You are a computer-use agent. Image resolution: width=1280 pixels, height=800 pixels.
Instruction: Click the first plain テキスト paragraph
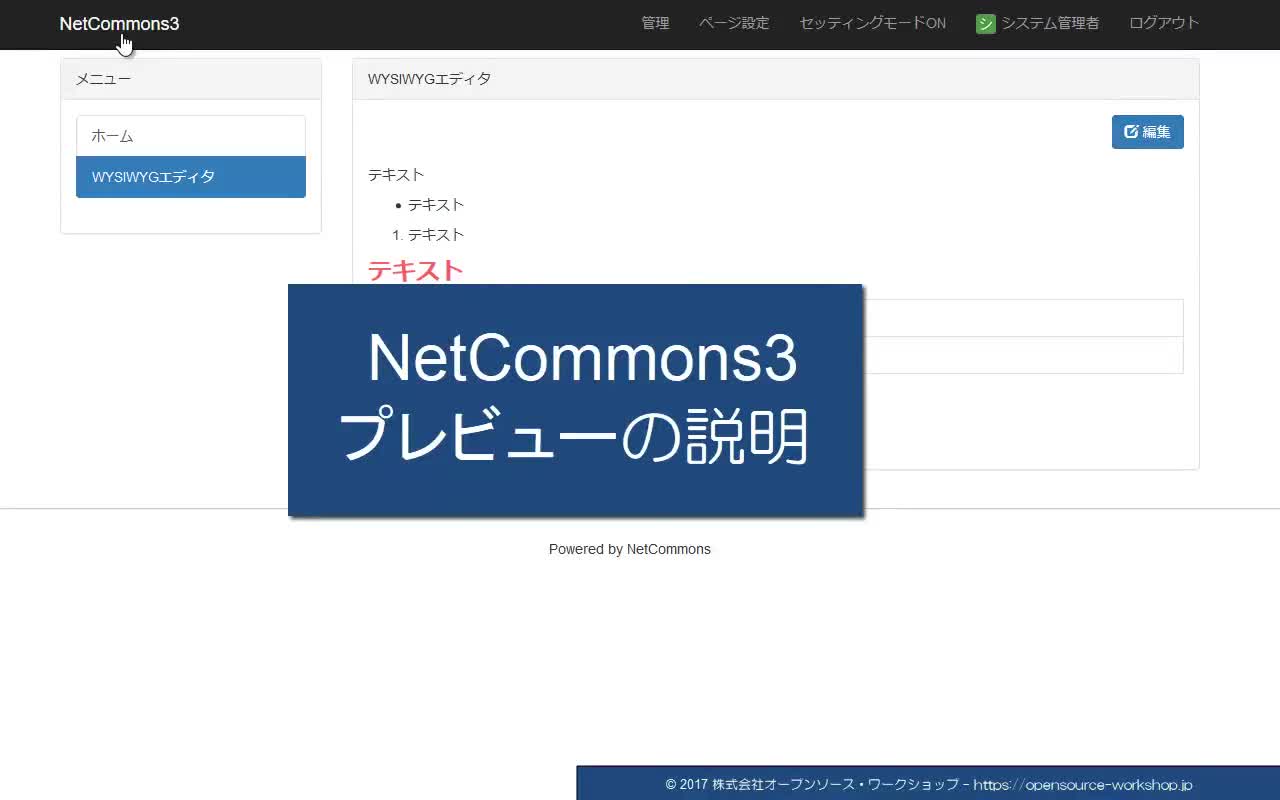click(x=396, y=175)
